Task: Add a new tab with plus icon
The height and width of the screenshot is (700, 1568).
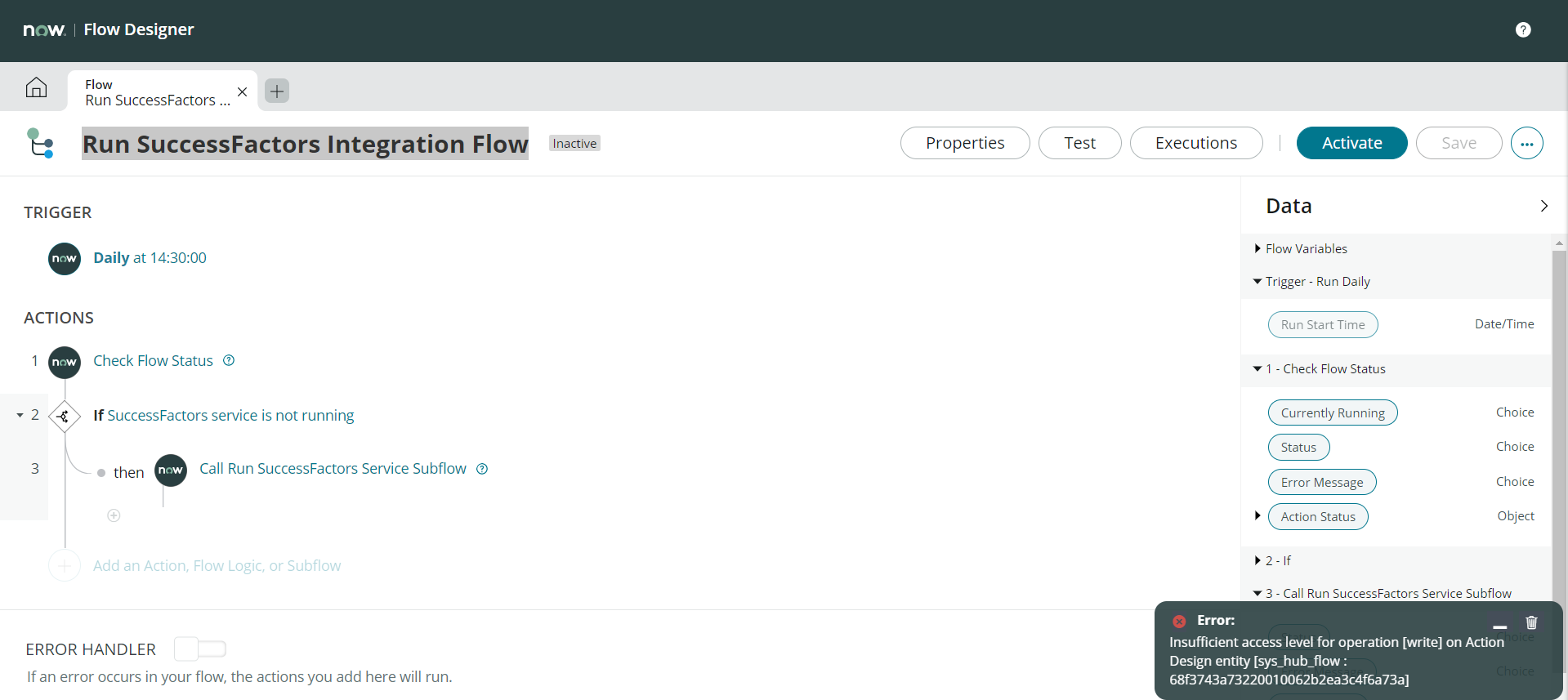Action: coord(277,91)
